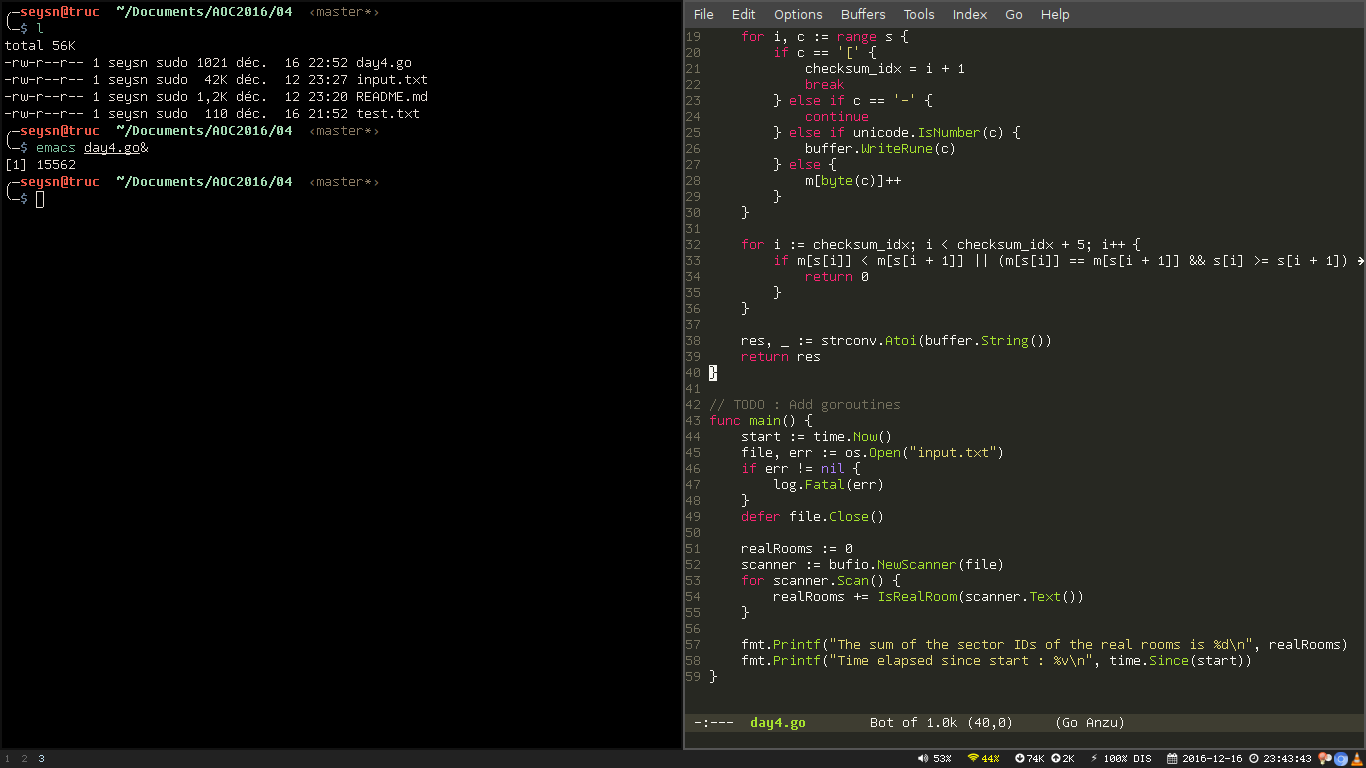This screenshot has width=1366, height=768.
Task: Click the underlined day4.go in emacs command
Action: tap(112, 148)
